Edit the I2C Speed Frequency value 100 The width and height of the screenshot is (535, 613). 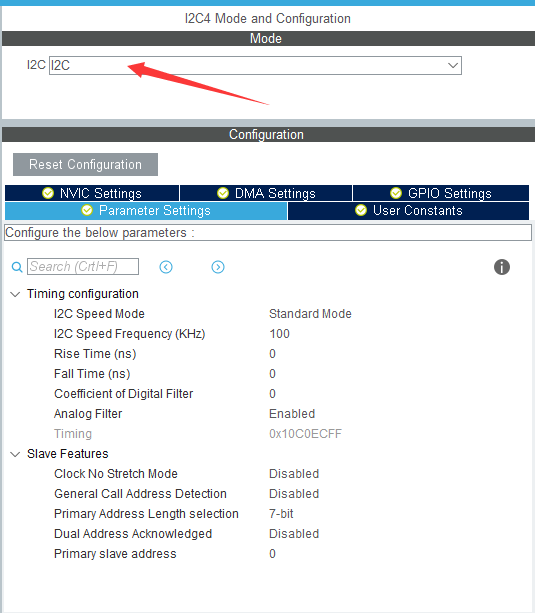(279, 334)
